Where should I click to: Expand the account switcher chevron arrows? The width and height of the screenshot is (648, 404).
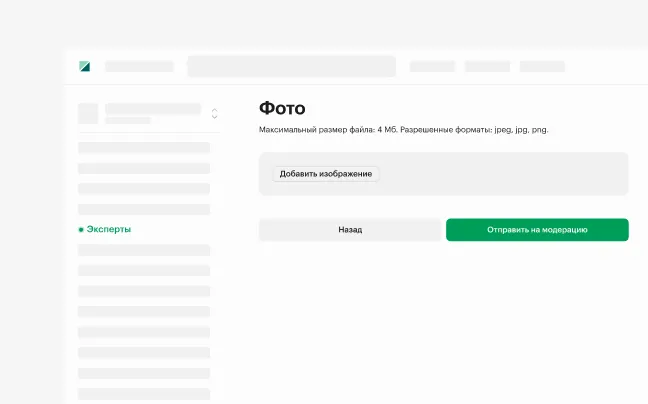click(214, 113)
